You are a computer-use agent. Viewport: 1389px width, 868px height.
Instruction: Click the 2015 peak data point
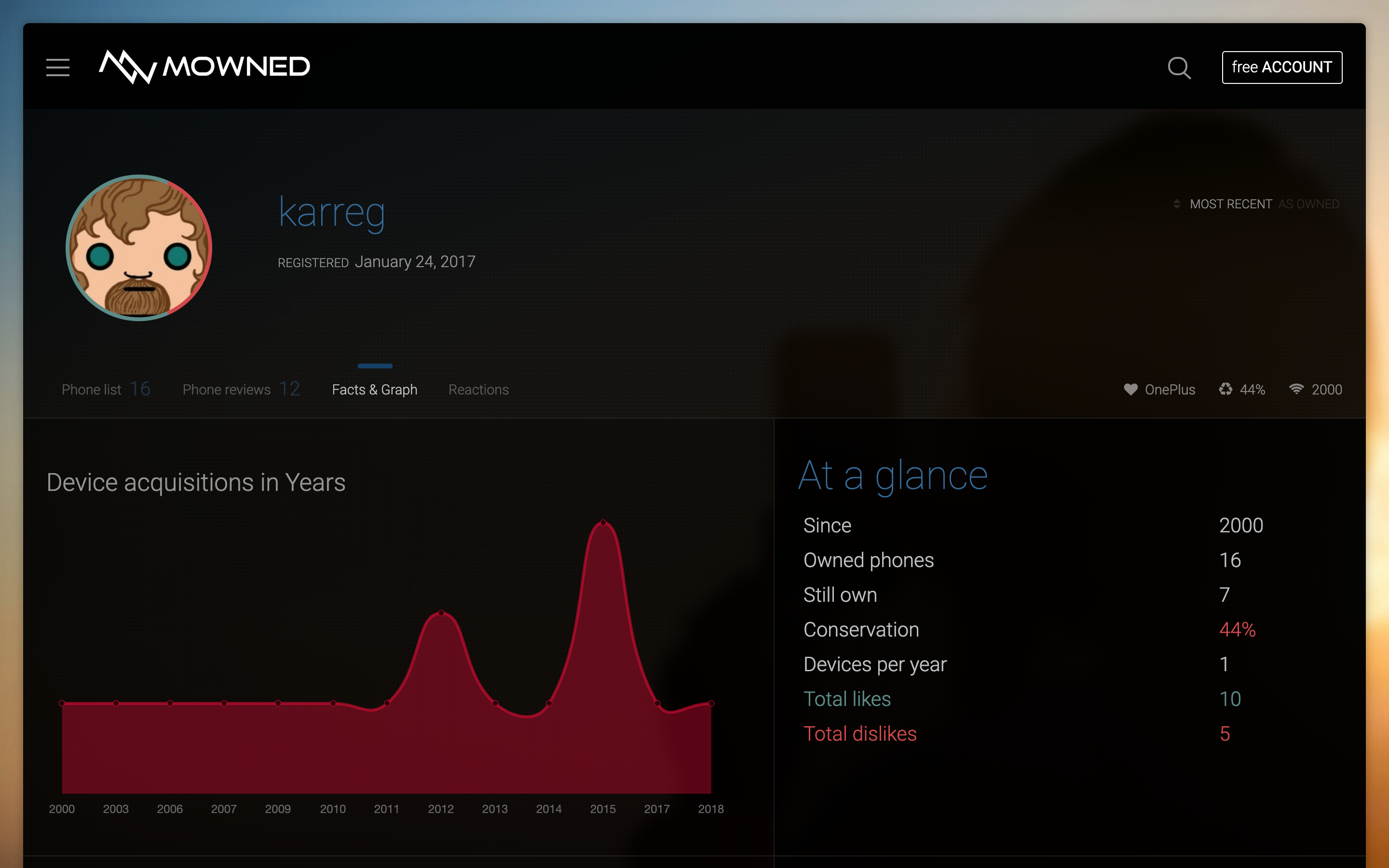tap(603, 522)
